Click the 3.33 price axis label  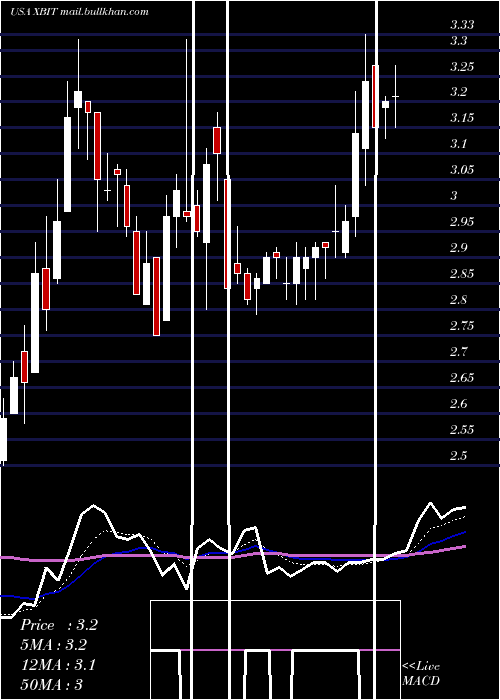[462, 25]
